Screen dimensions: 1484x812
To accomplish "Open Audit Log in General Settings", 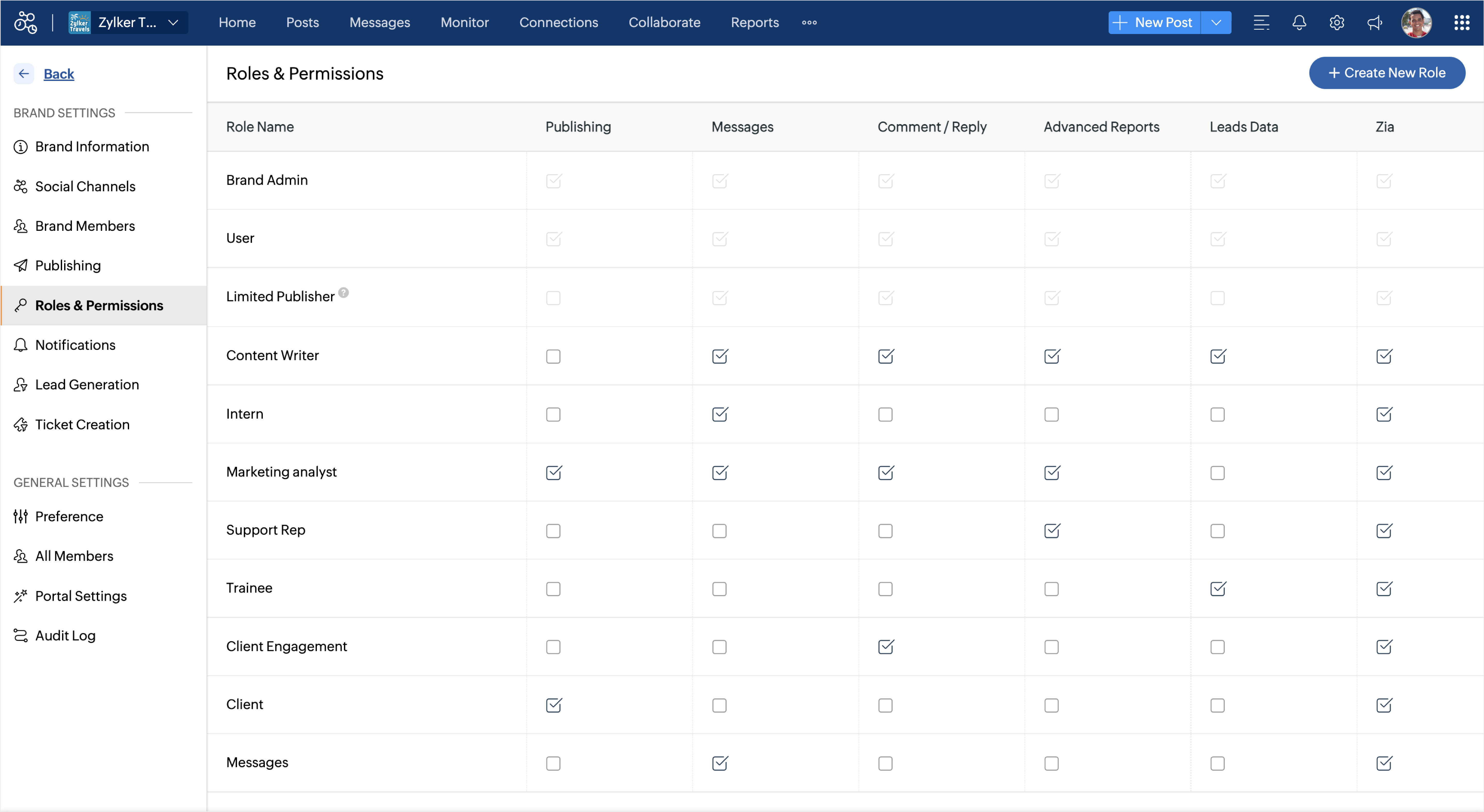I will [x=65, y=635].
